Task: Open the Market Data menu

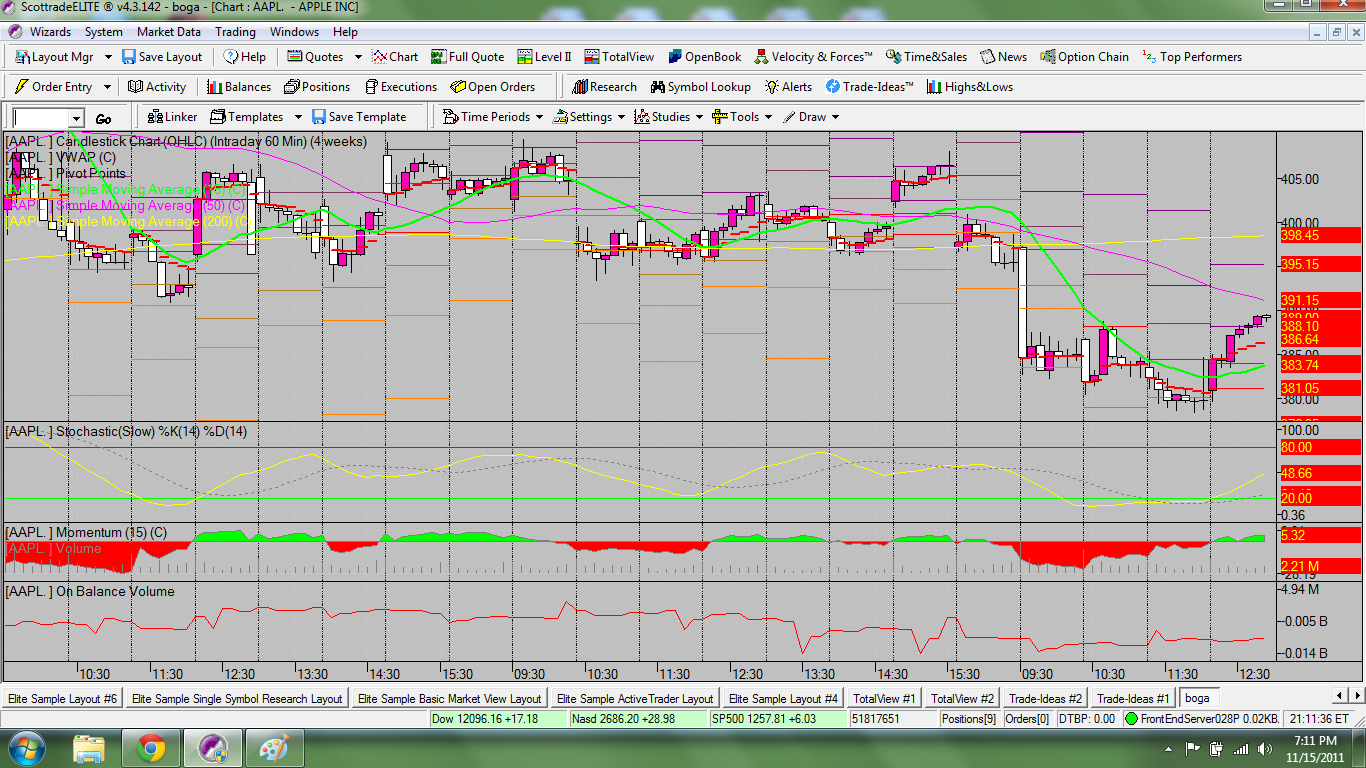Action: (169, 32)
